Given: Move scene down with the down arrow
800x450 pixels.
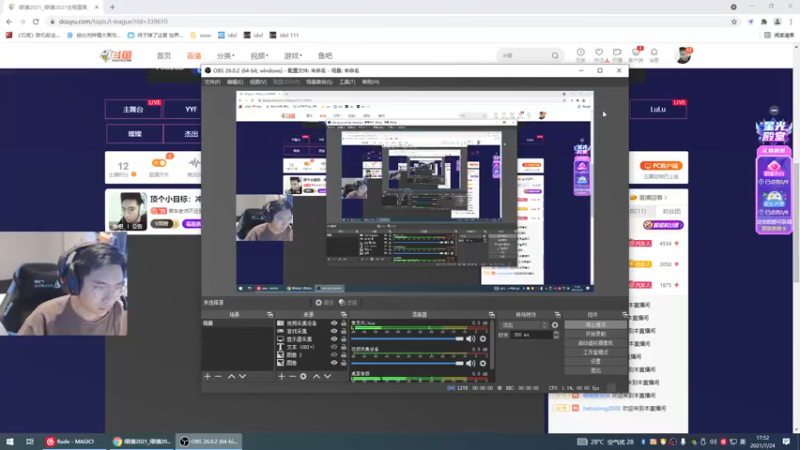Looking at the screenshot, I should [243, 377].
